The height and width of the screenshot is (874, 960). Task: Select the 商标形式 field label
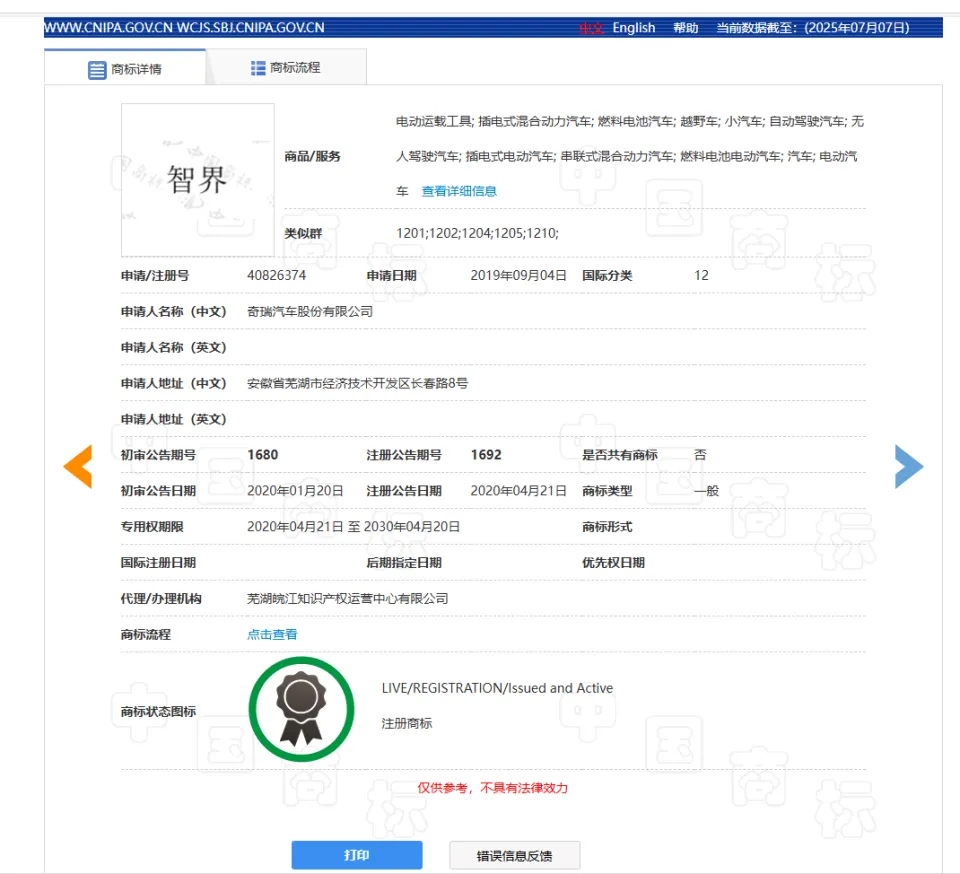(x=607, y=527)
